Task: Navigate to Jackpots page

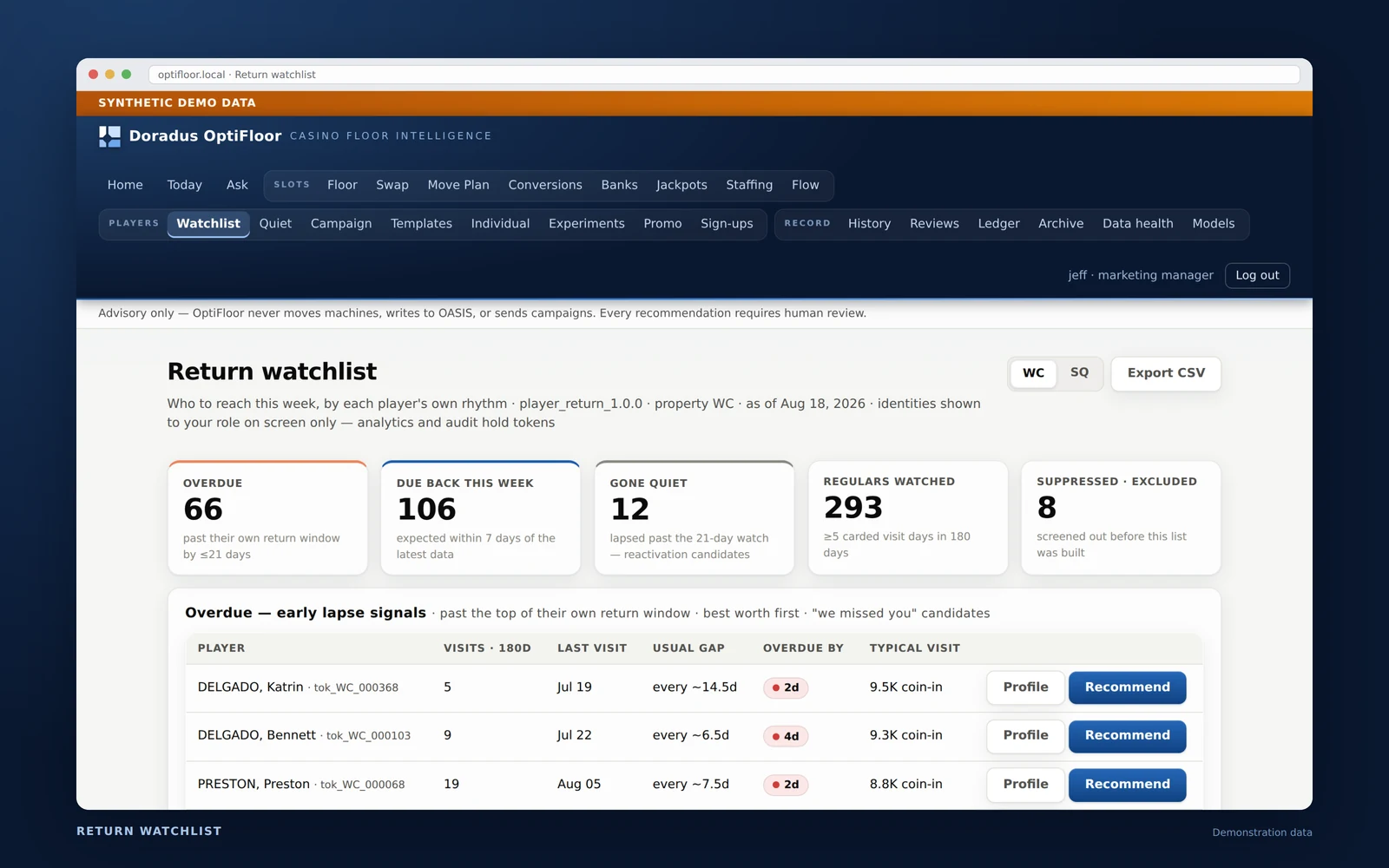Action: (681, 185)
